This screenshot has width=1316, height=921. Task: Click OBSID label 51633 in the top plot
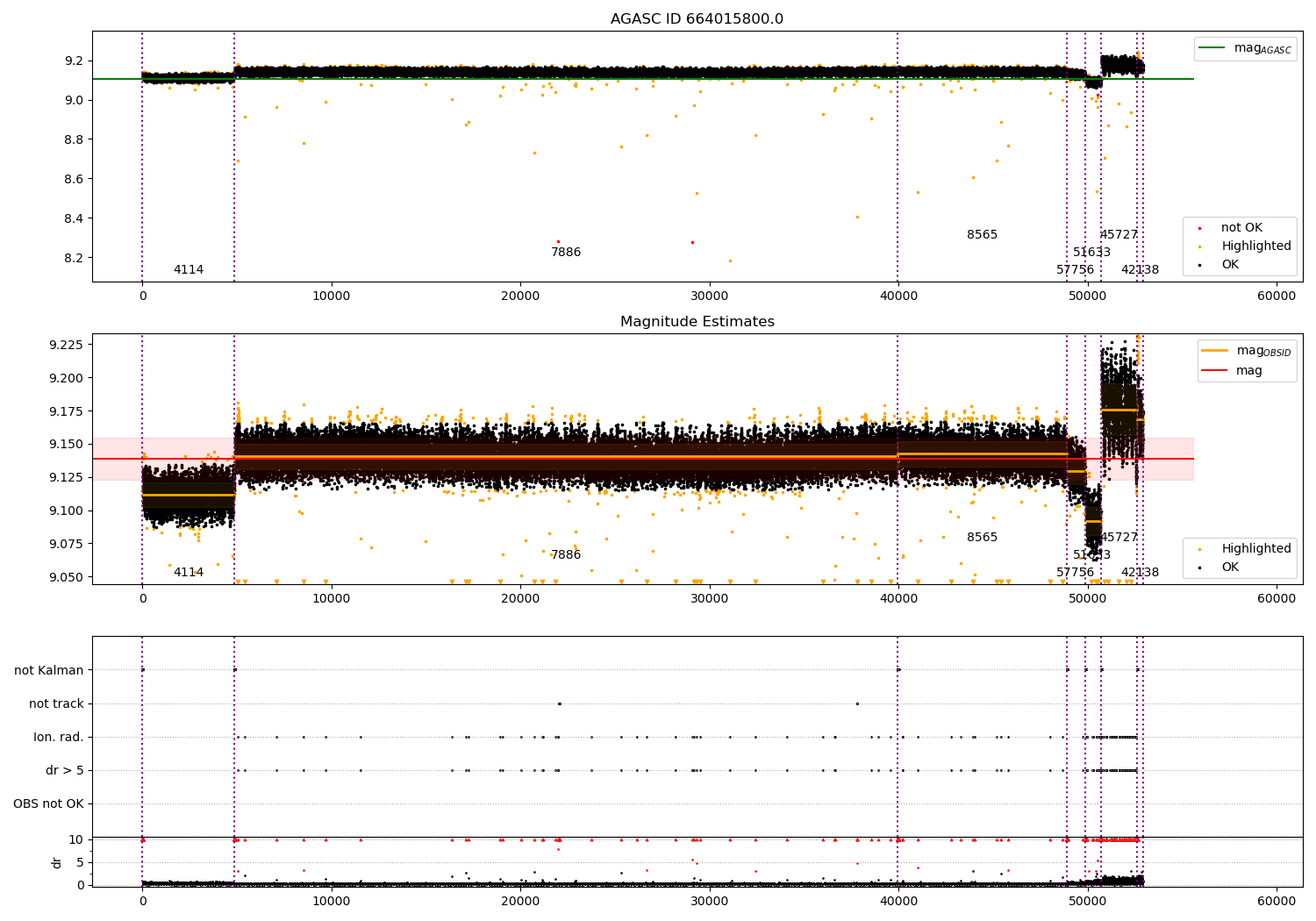pos(1091,253)
